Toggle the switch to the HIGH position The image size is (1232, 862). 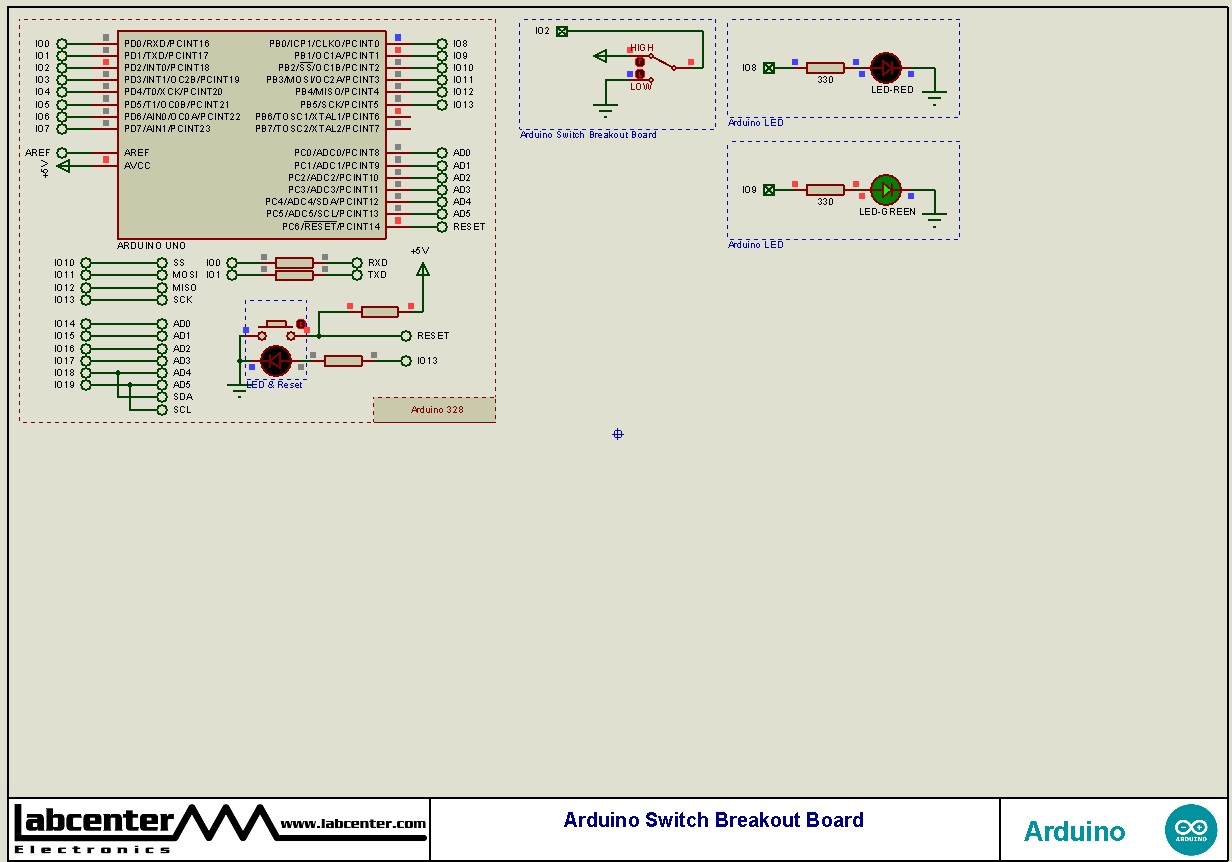pos(640,60)
